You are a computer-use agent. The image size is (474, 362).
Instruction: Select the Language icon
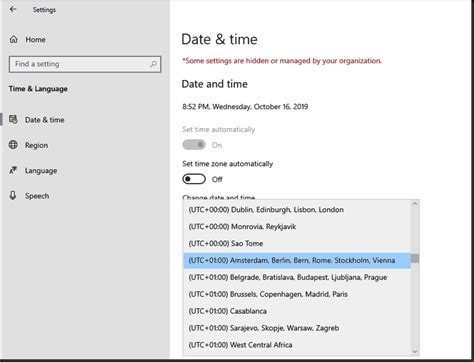tap(13, 170)
